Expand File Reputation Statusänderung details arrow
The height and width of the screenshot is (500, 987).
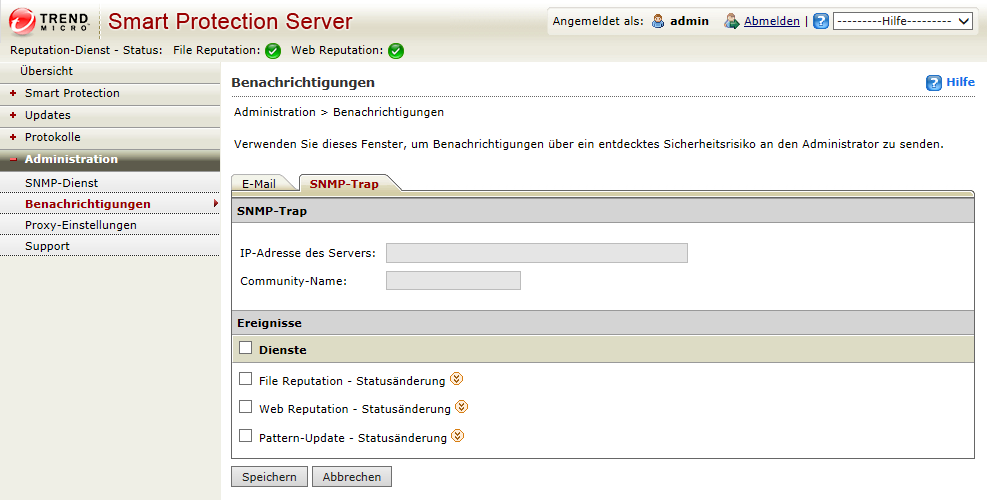coord(457,379)
